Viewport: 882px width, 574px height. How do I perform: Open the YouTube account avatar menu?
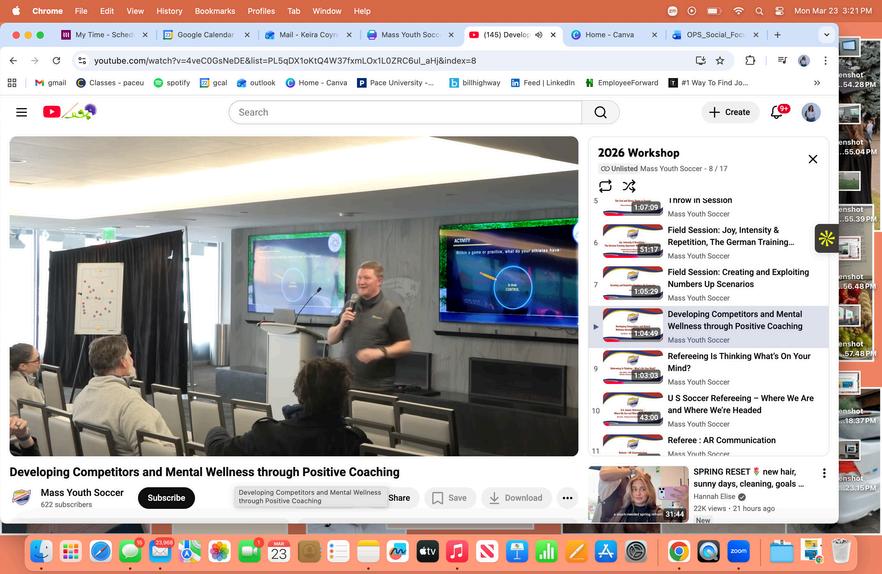[x=811, y=112]
